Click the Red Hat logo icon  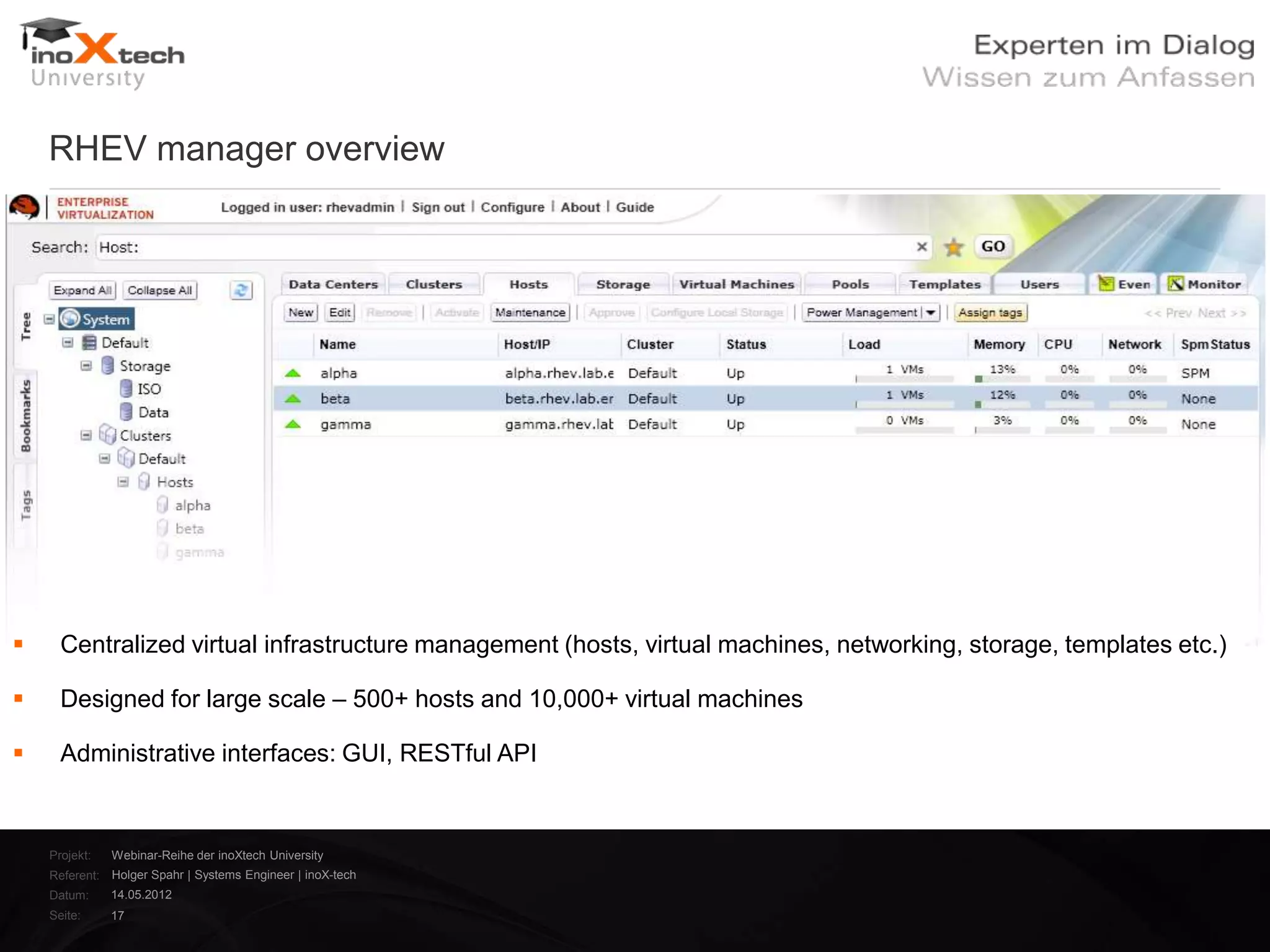pos(24,207)
